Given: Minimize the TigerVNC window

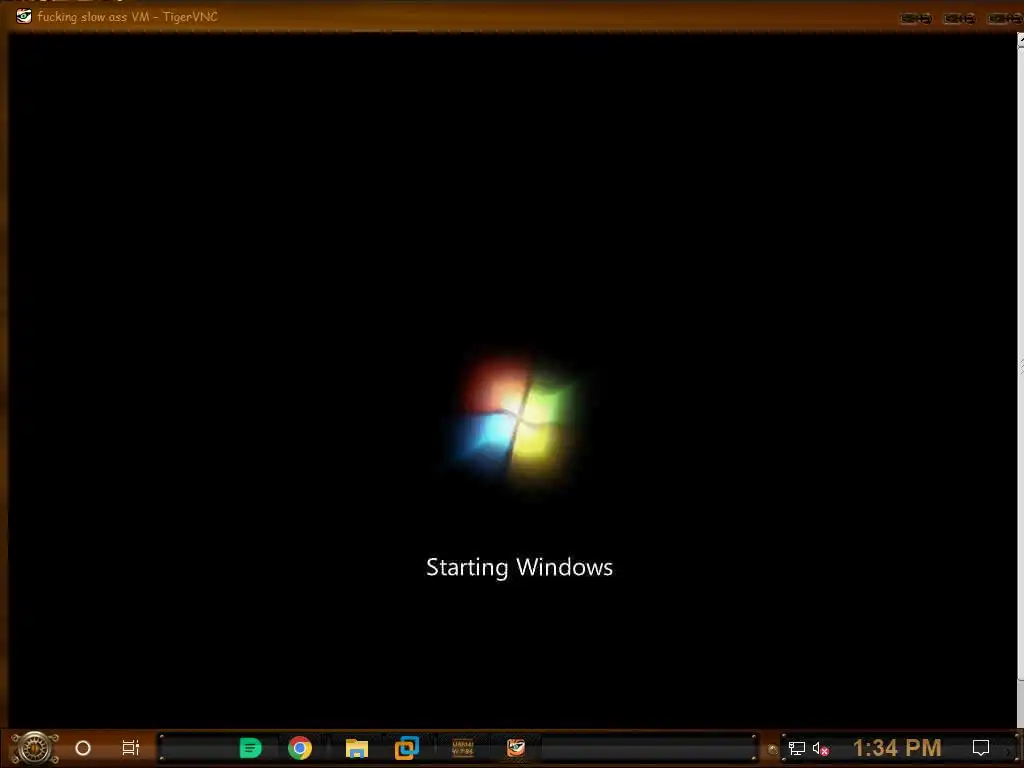Looking at the screenshot, I should [x=916, y=18].
